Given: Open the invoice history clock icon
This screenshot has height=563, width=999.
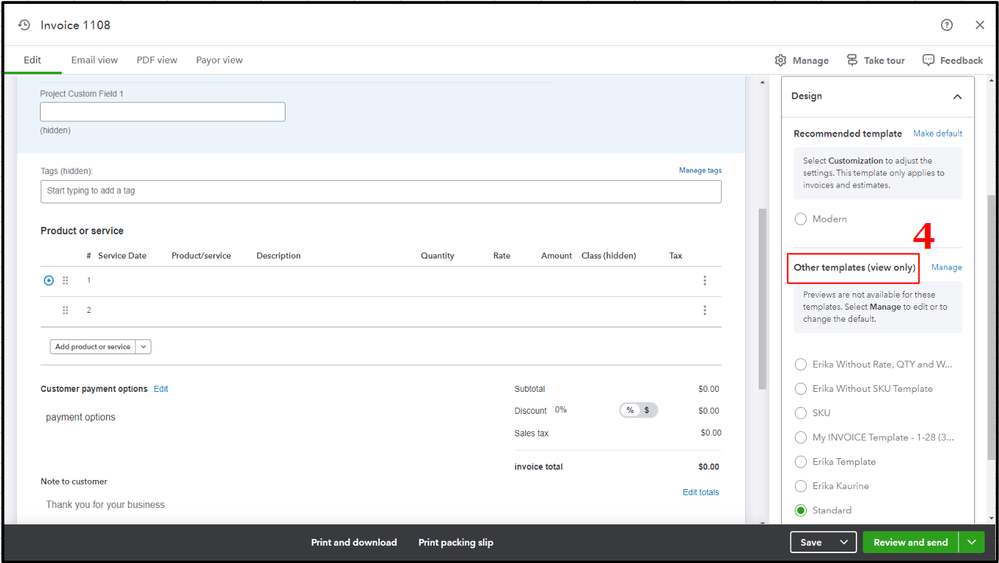Looking at the screenshot, I should click(24, 25).
